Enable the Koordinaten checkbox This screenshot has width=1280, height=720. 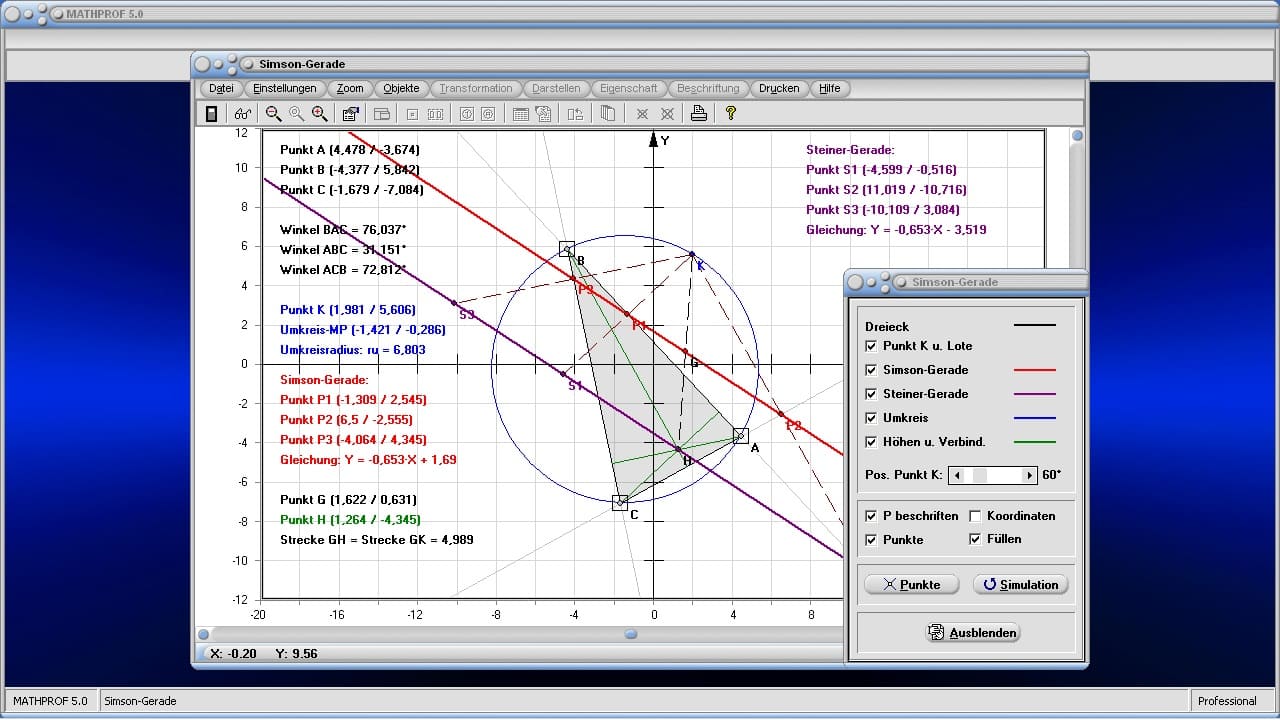[x=975, y=516]
